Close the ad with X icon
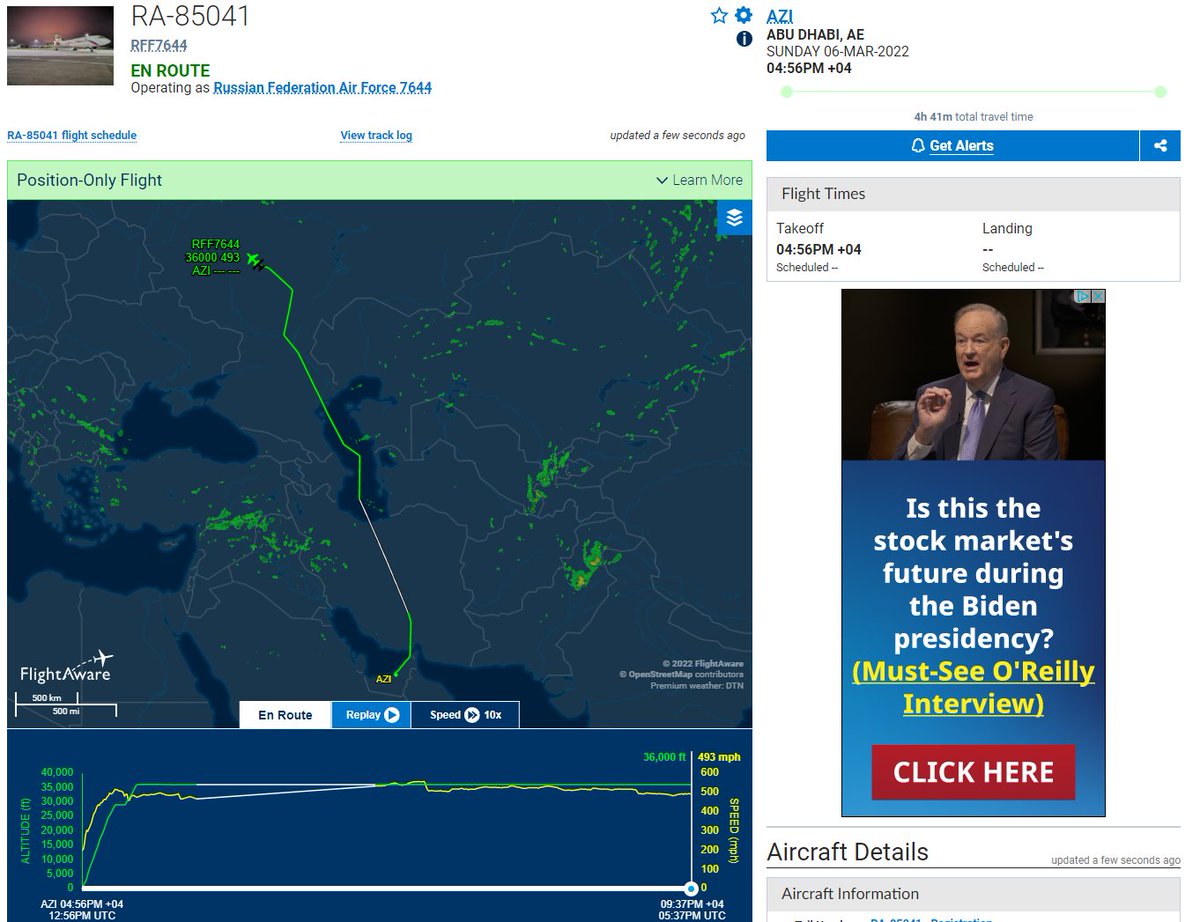This screenshot has height=922, width=1200. pos(1098,297)
